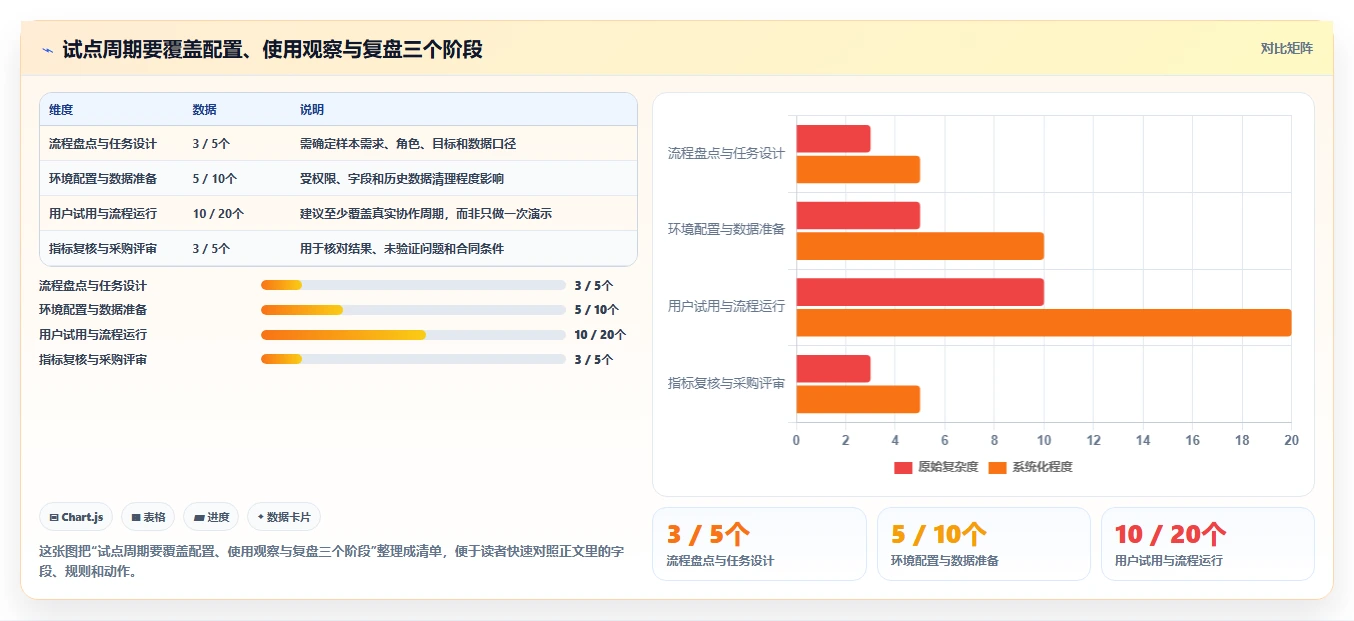Click the 对比矩阵 tag in the header
The image size is (1354, 621).
coord(1287,48)
